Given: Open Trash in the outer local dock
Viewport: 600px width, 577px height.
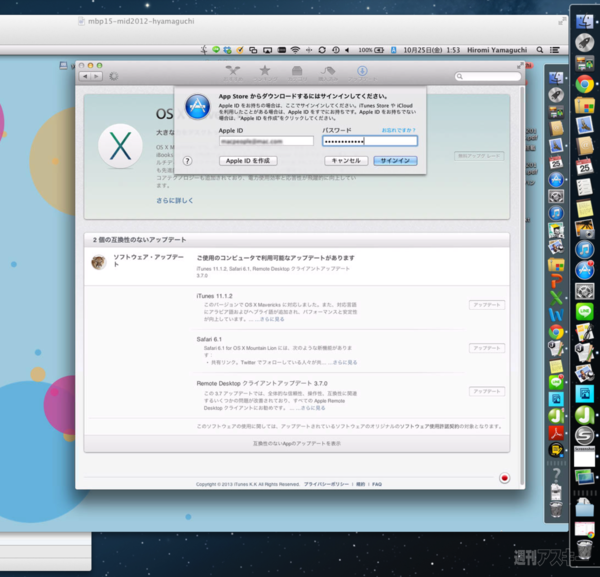Looking at the screenshot, I should click(585, 550).
